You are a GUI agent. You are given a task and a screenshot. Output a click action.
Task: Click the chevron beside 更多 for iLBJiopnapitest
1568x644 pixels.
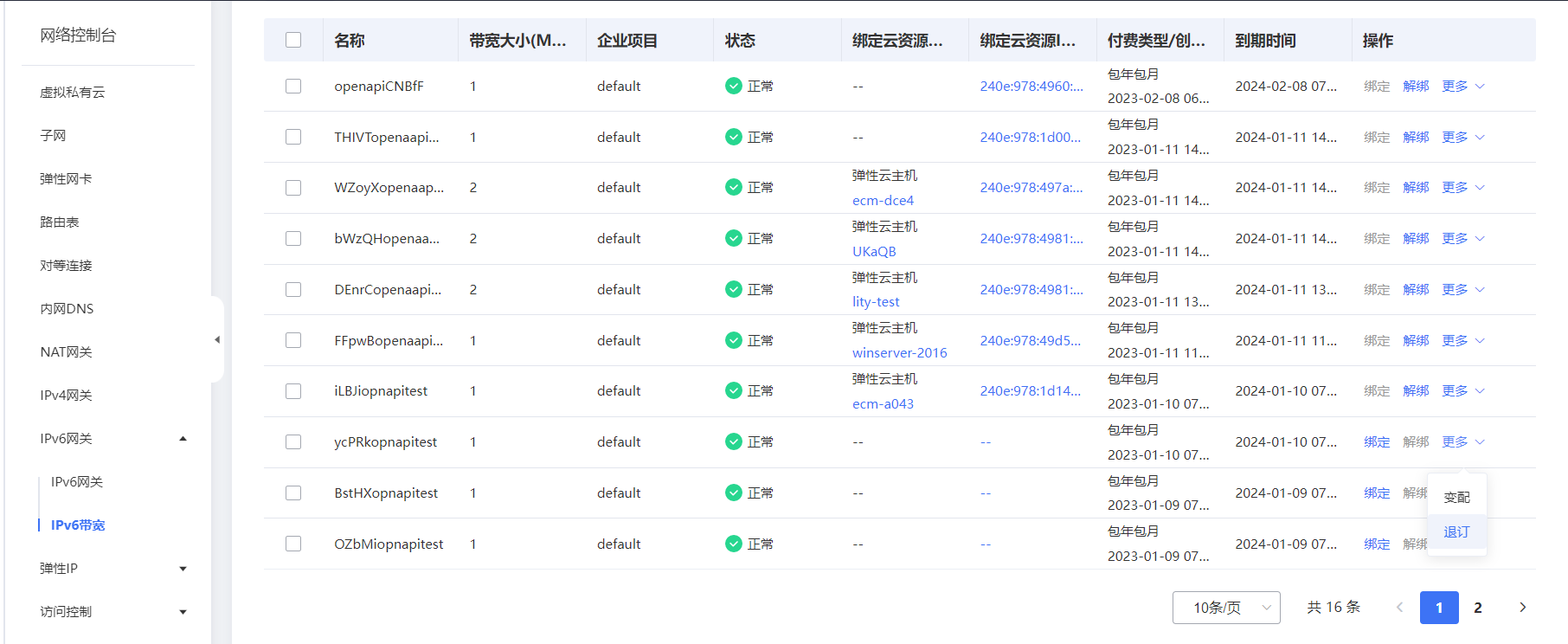coord(1480,391)
